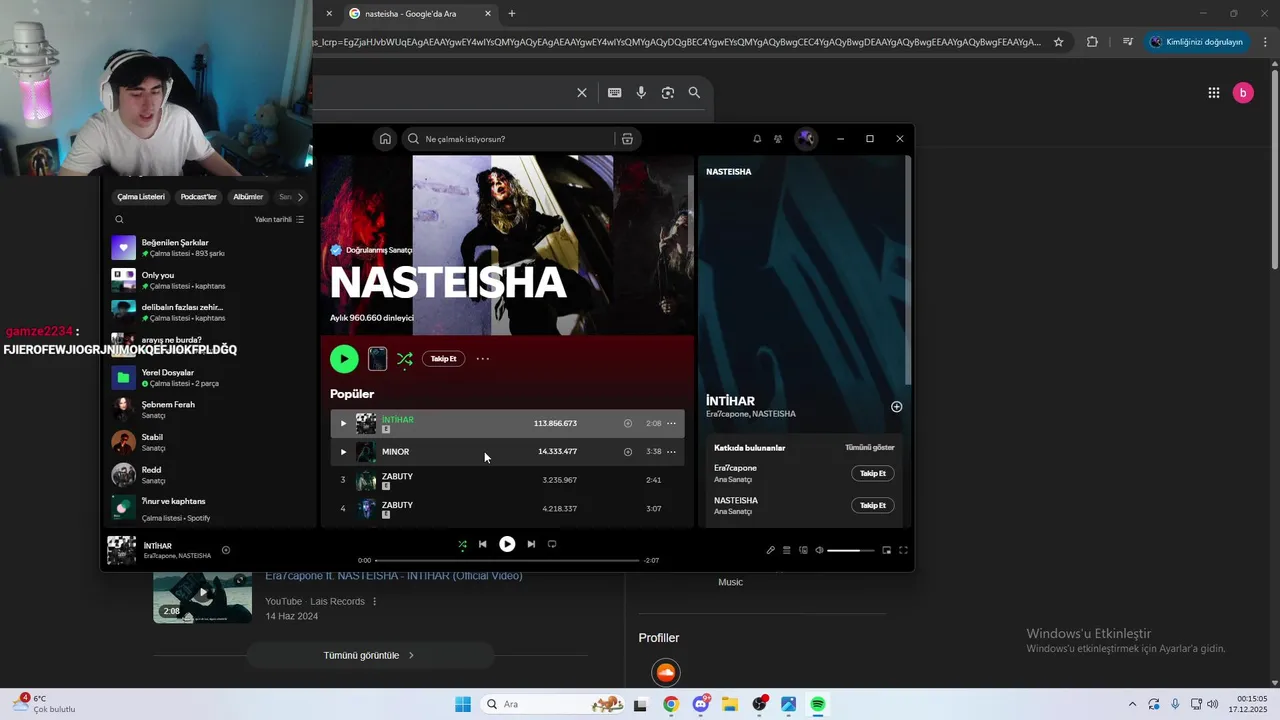The height and width of the screenshot is (720, 1280).
Task: Open Yakın tarihli sort dropdown
Action: click(x=279, y=220)
